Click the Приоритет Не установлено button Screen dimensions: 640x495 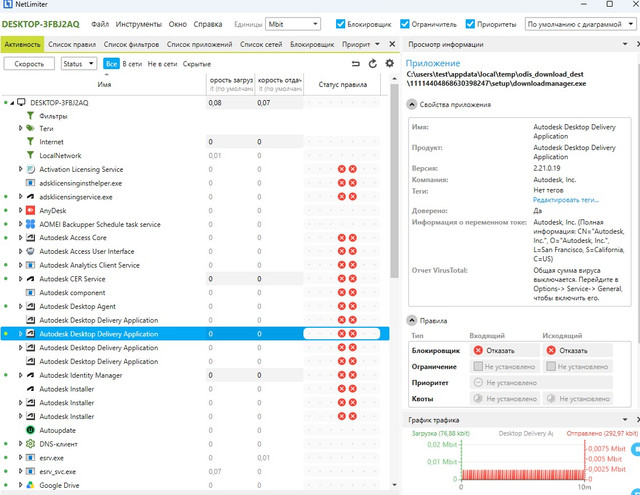click(x=541, y=383)
